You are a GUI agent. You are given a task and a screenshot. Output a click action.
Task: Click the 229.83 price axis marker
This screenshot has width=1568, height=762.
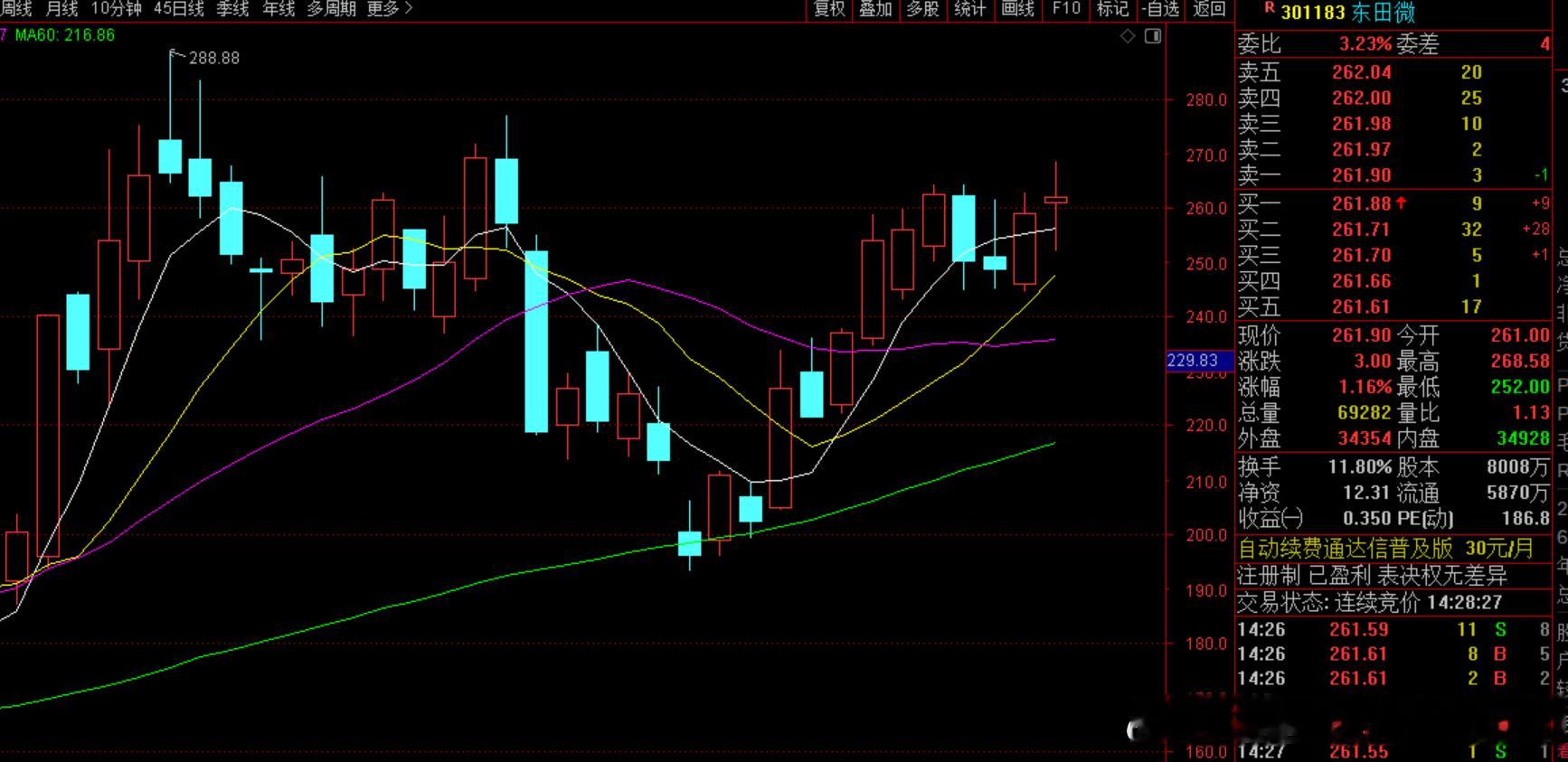(x=1199, y=361)
